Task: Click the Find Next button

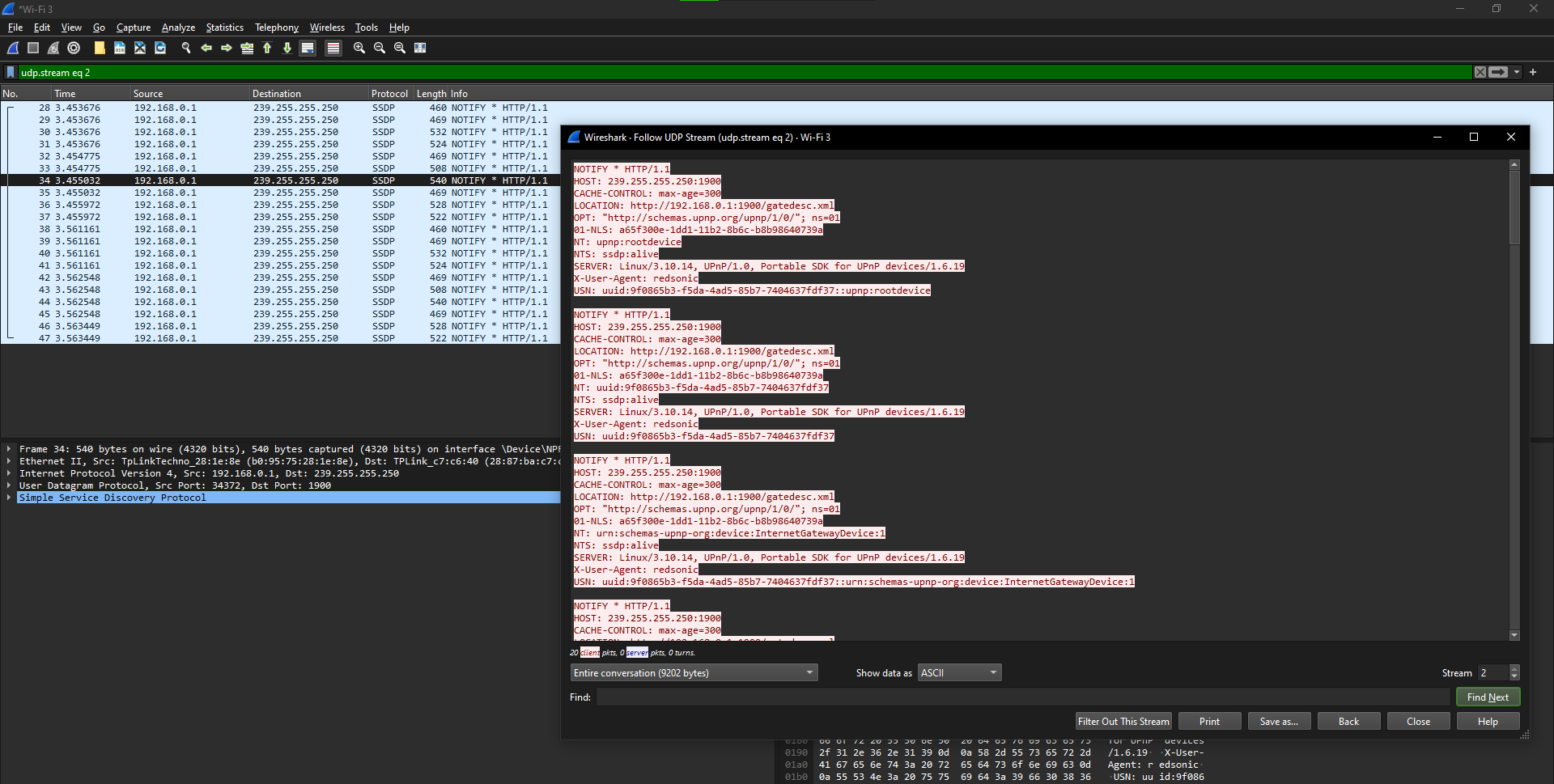Action: (1488, 697)
